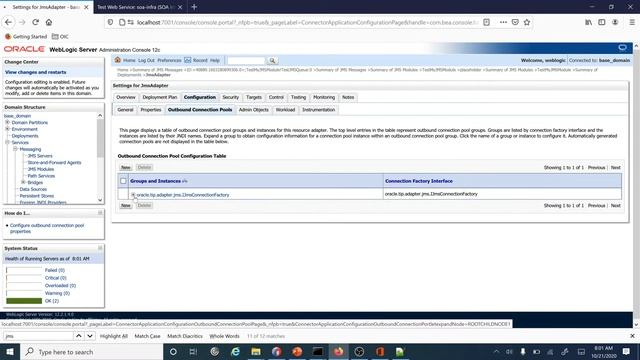640x360 pixels.
Task: Switch to the Workload sub-tab
Action: tap(285, 110)
